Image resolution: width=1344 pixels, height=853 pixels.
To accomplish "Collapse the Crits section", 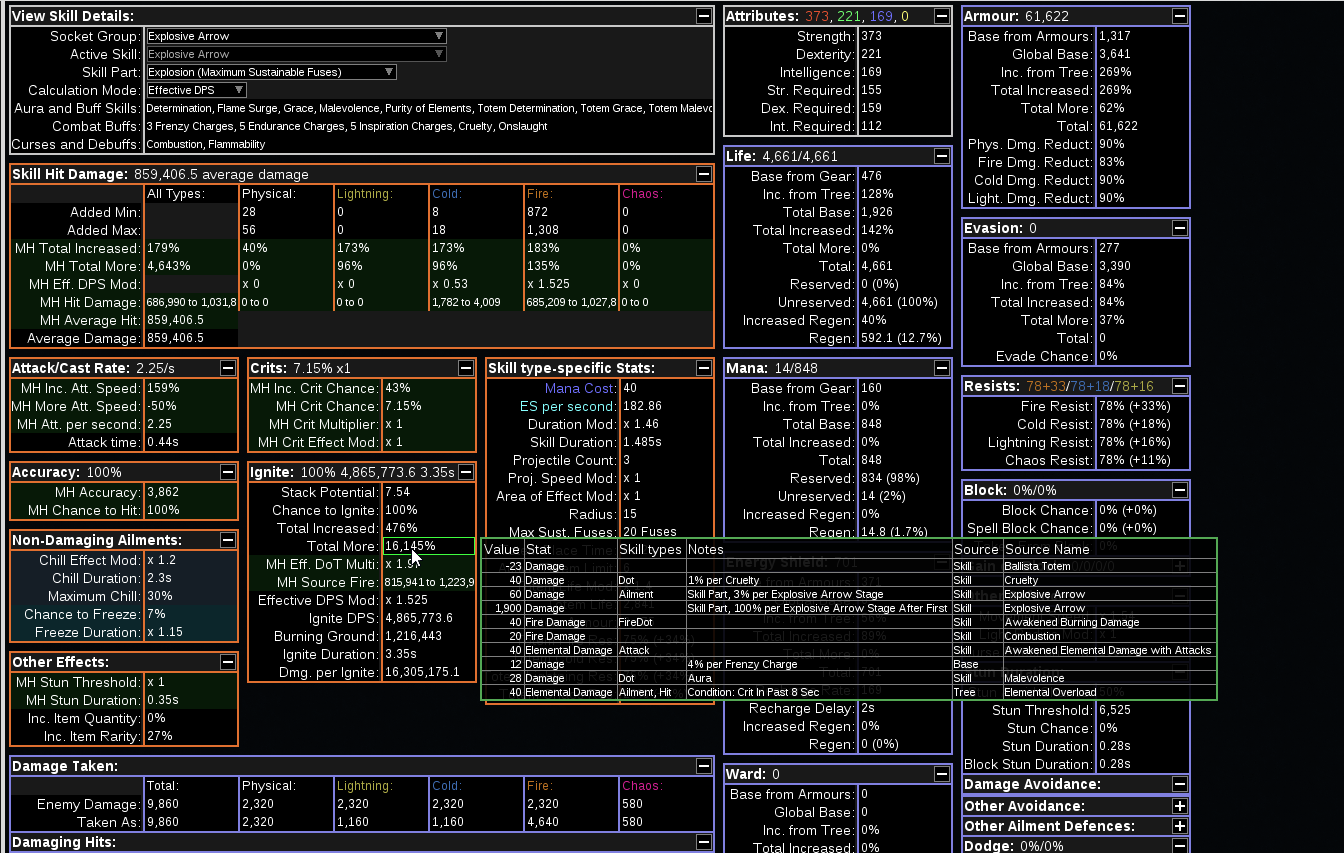I will pyautogui.click(x=466, y=368).
